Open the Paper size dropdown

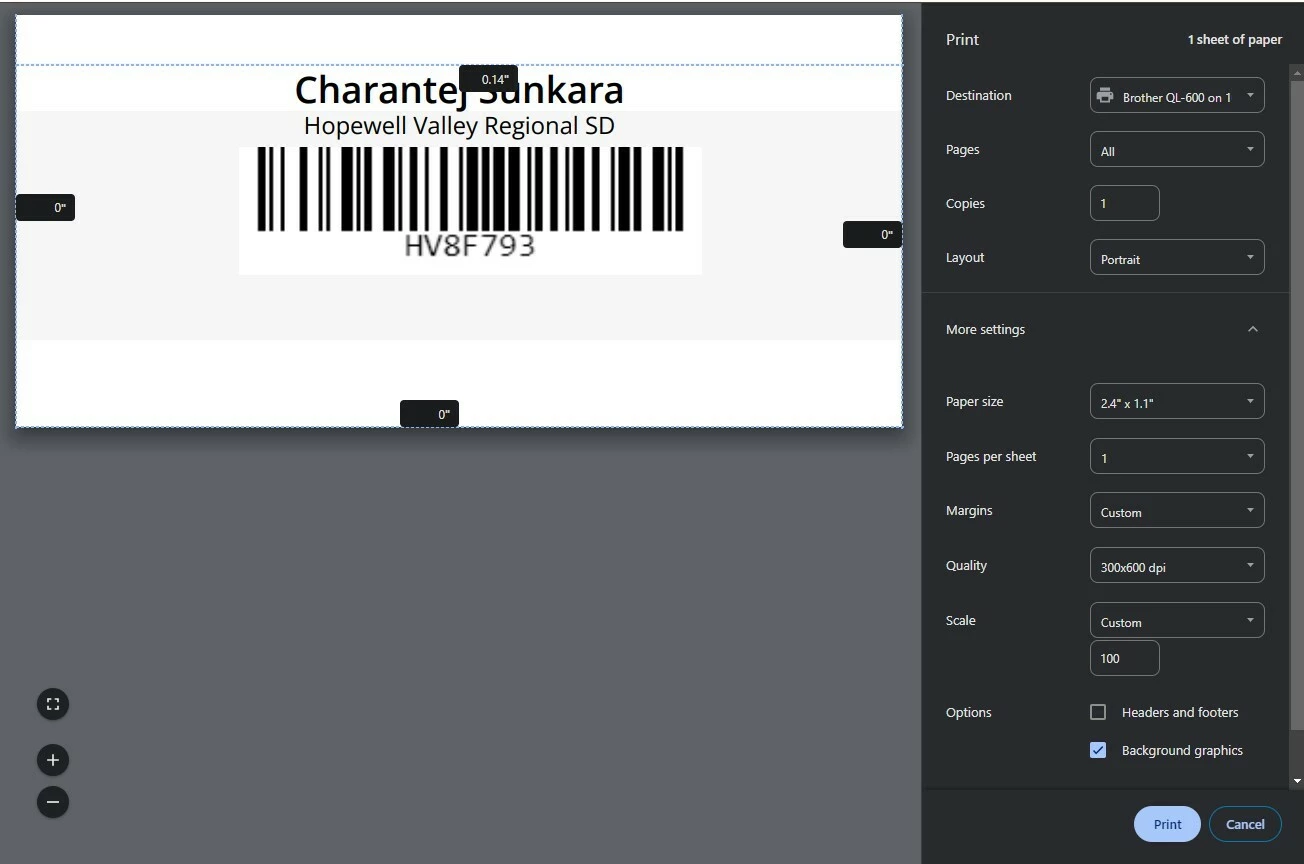coord(1177,402)
